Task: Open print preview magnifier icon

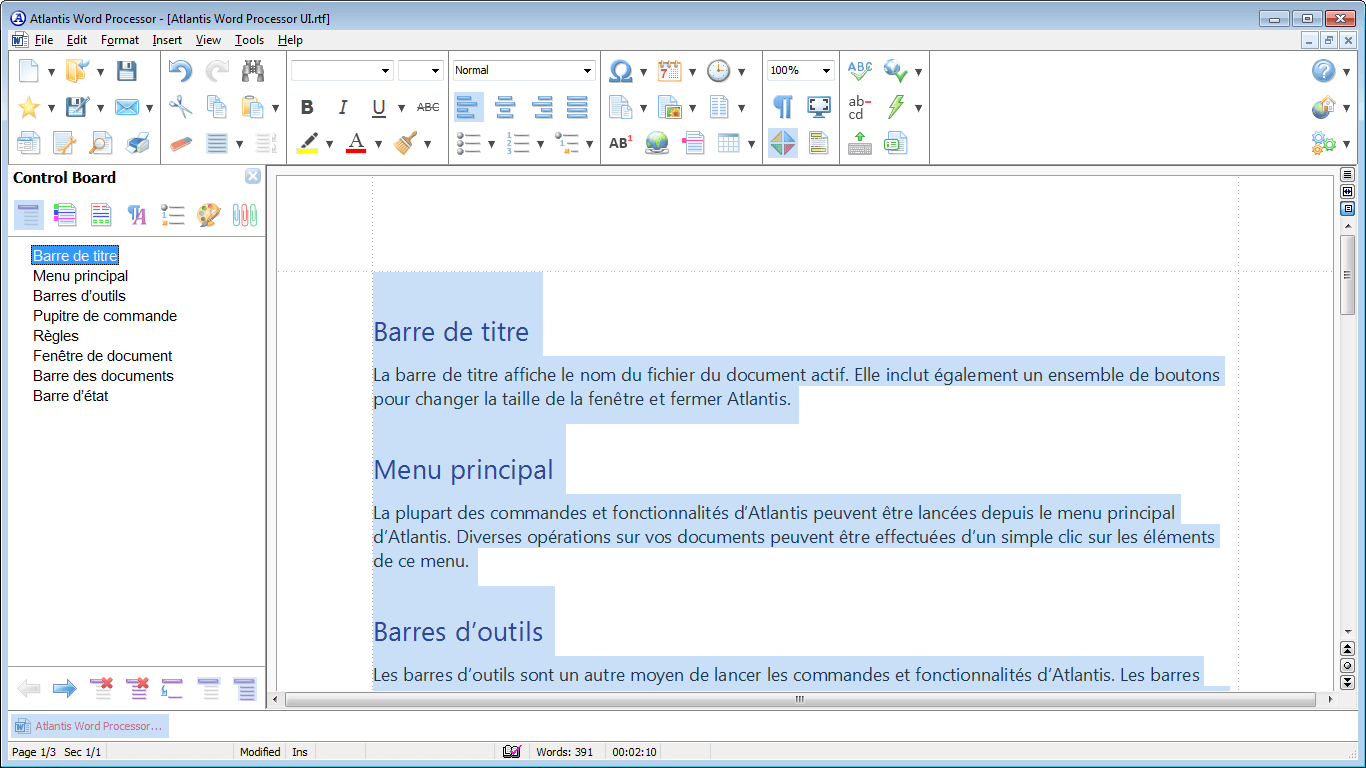Action: [x=101, y=143]
